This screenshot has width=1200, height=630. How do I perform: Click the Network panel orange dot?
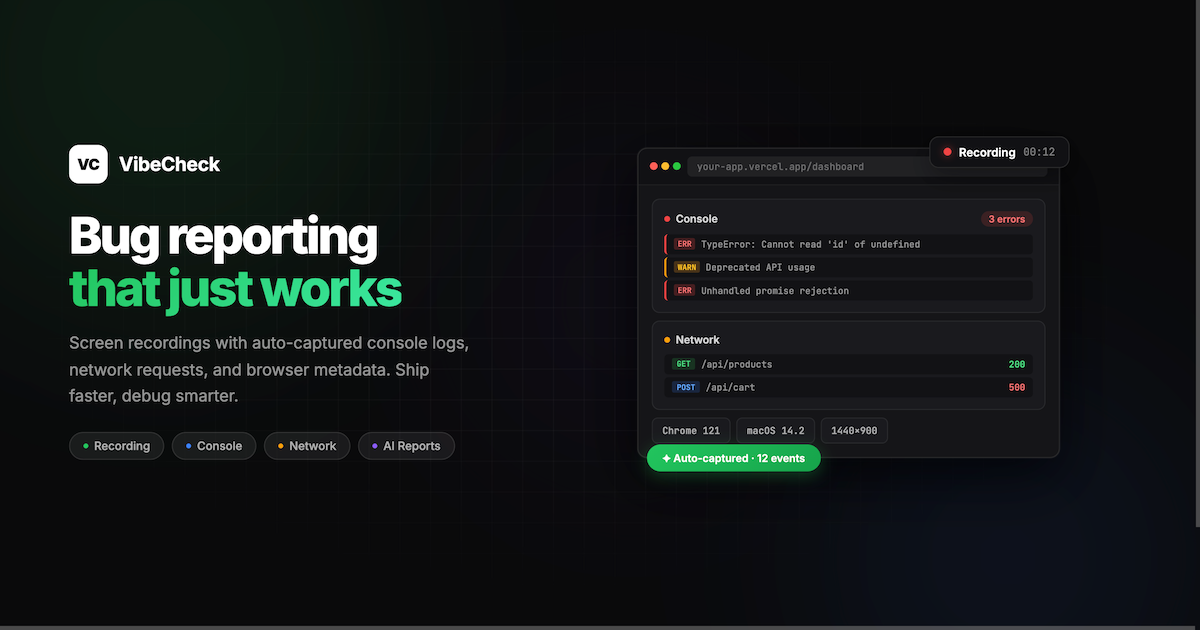pos(668,340)
